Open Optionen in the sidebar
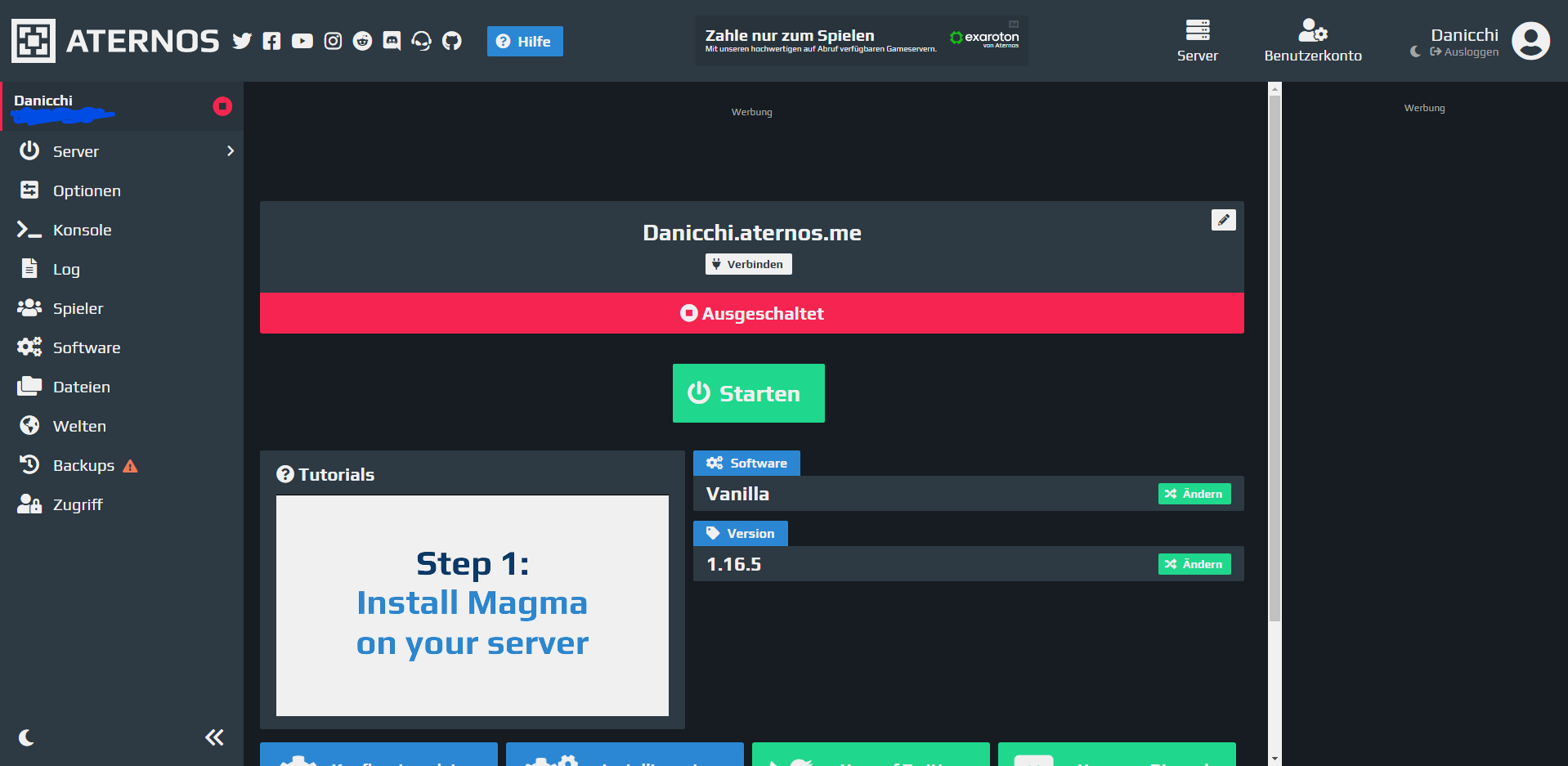This screenshot has height=766, width=1568. pos(122,190)
